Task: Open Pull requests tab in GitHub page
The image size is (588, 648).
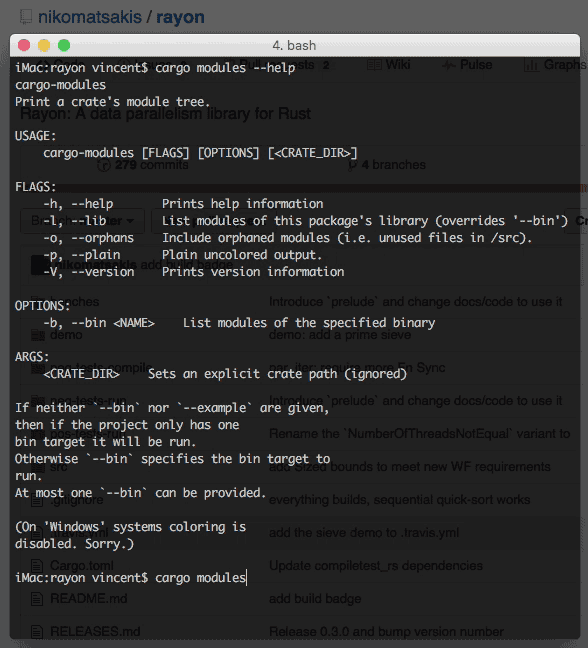Action: (277, 65)
